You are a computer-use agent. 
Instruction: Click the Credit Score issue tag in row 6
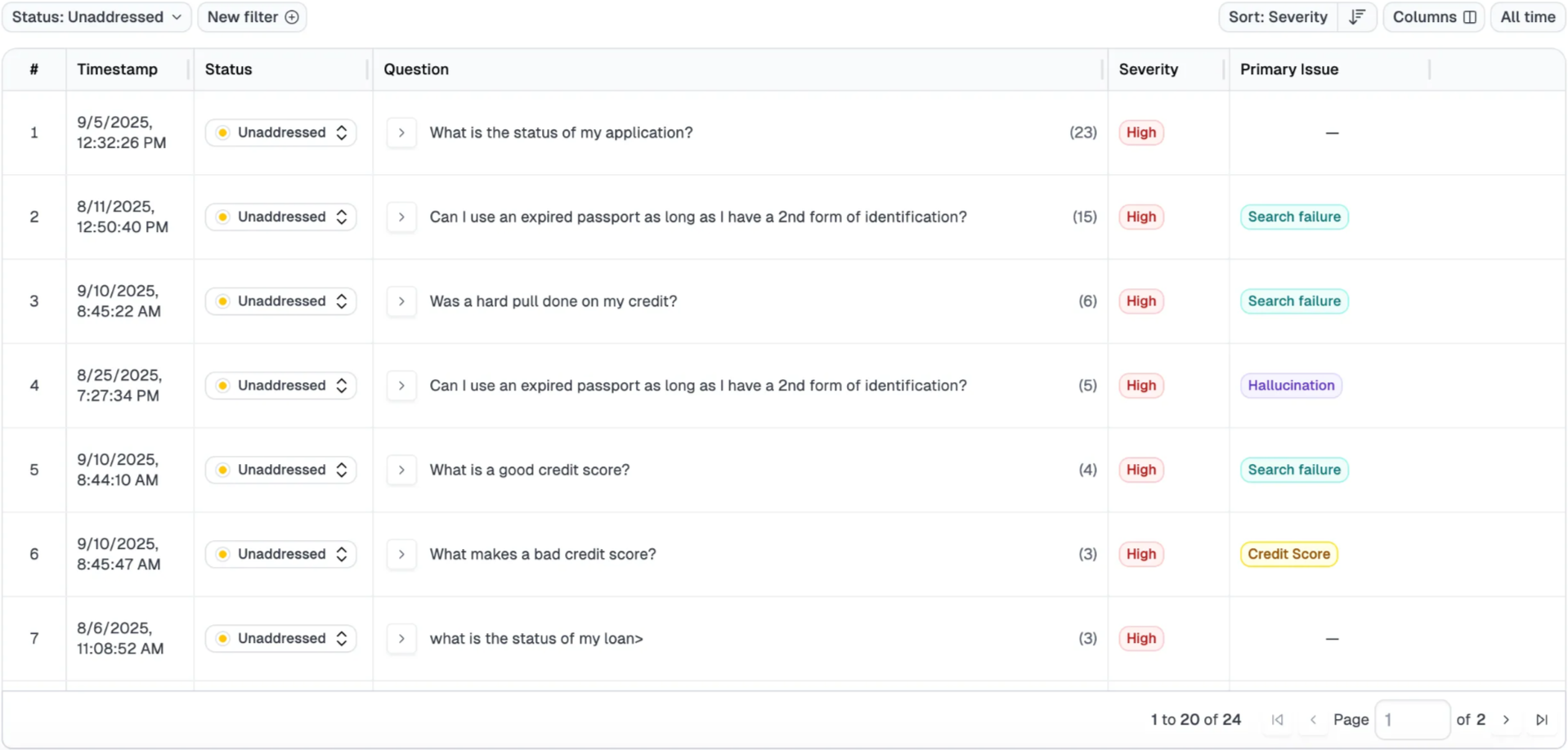click(x=1288, y=553)
